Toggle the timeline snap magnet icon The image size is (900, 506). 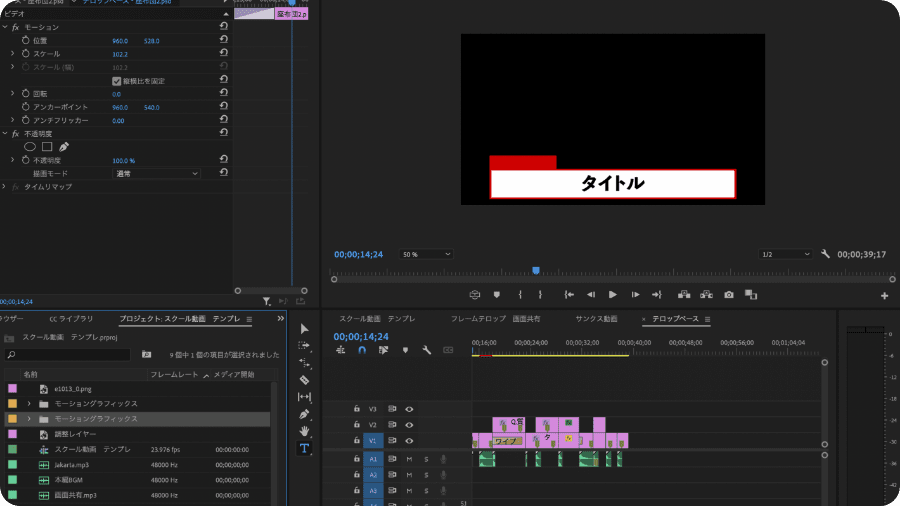362,350
